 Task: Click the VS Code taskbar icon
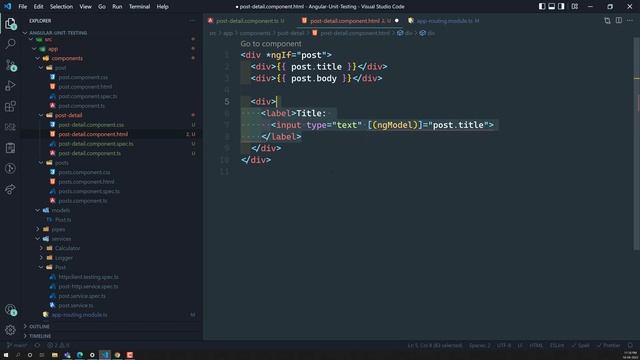pos(105,355)
